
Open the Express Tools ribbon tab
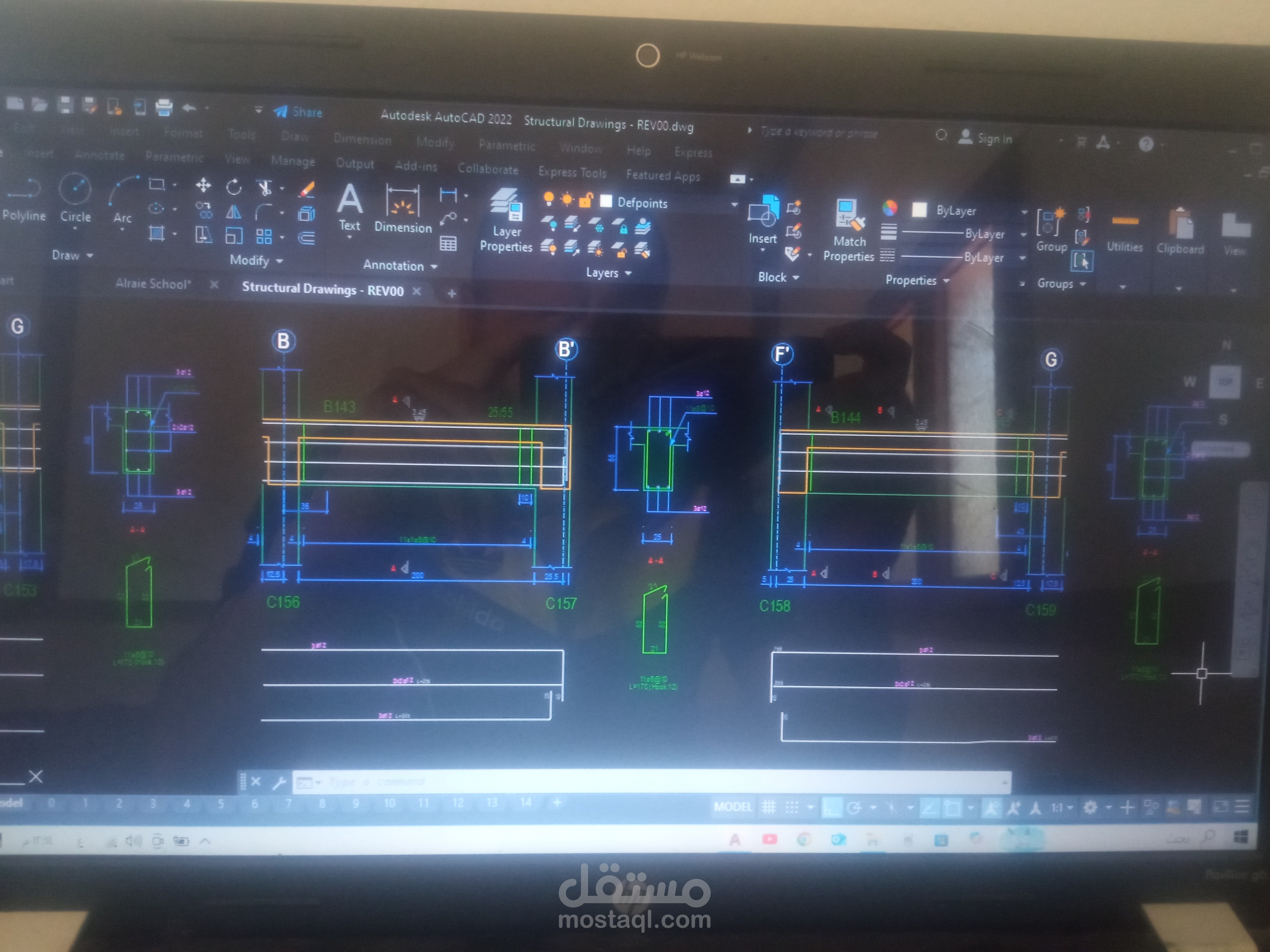click(x=572, y=172)
